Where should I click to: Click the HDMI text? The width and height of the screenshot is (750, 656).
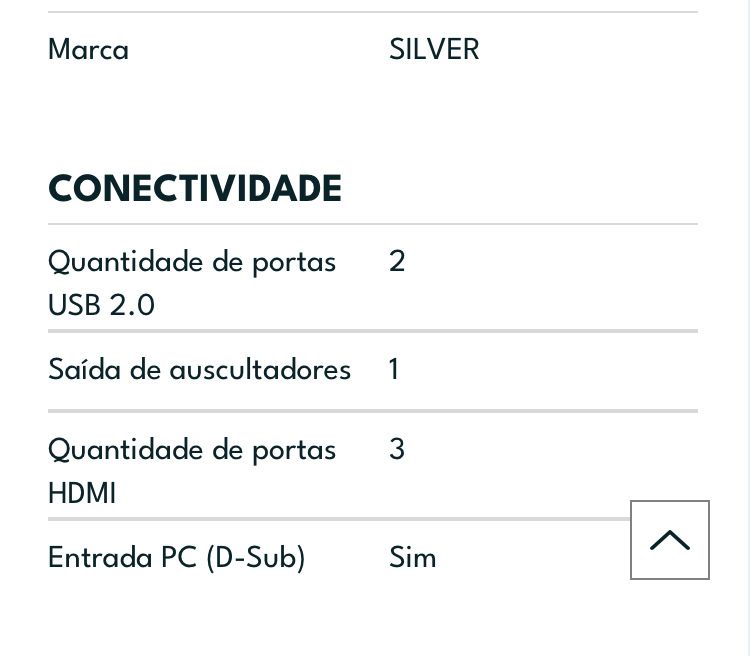(82, 493)
